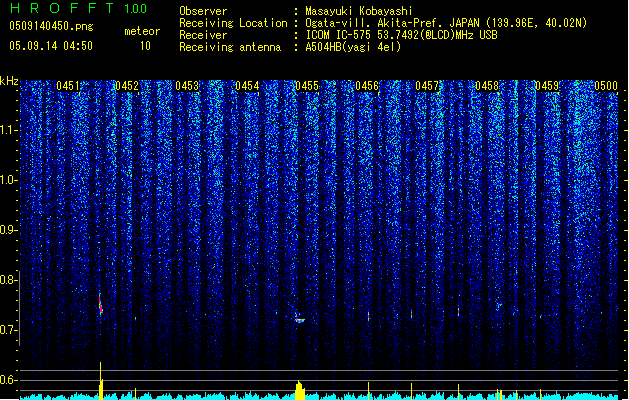Click the meteor label

pos(142,31)
